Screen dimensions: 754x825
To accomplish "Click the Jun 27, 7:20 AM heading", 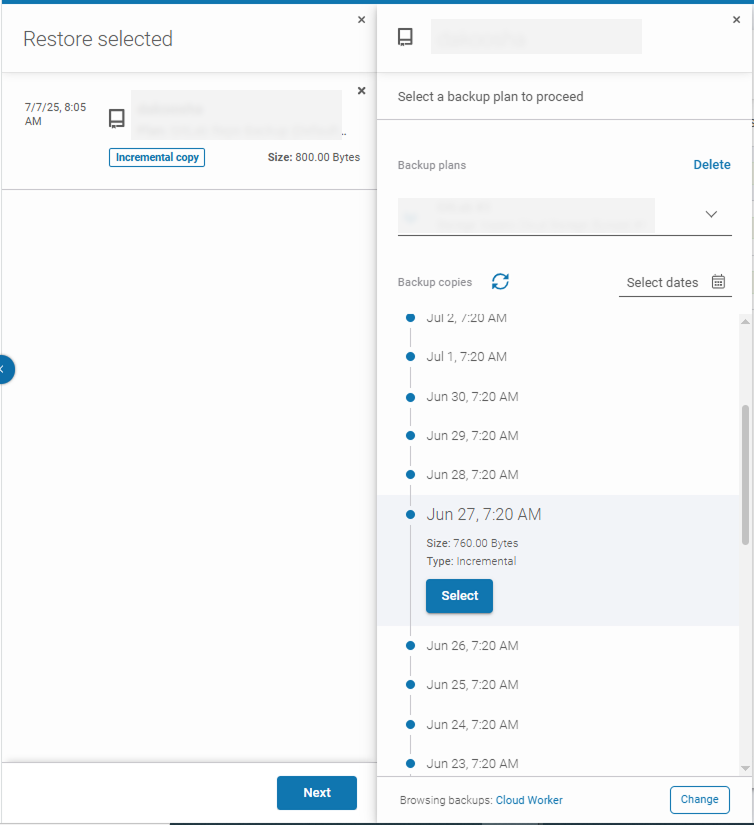I will click(x=484, y=514).
